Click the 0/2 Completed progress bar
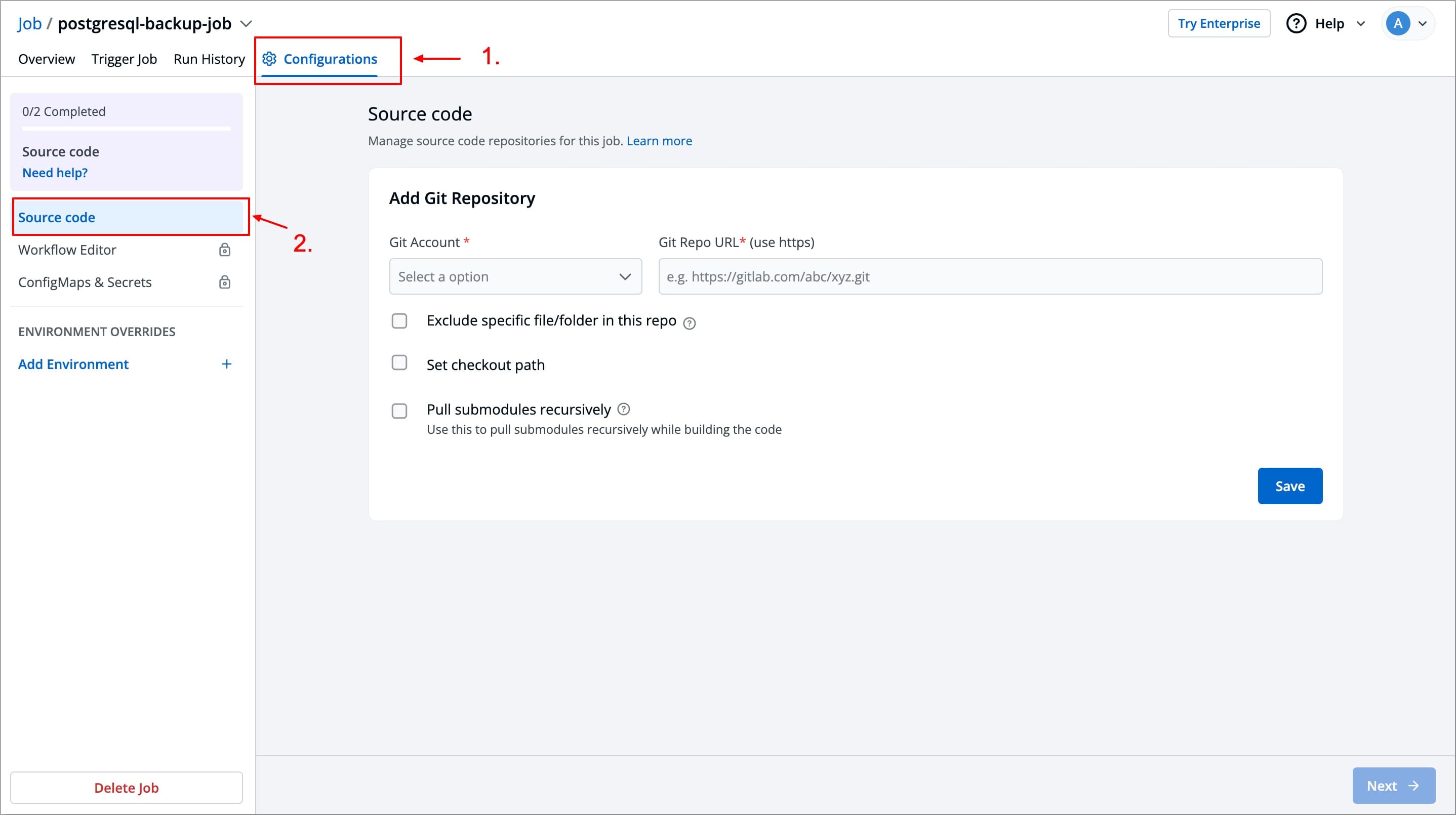This screenshot has width=1456, height=815. (126, 129)
